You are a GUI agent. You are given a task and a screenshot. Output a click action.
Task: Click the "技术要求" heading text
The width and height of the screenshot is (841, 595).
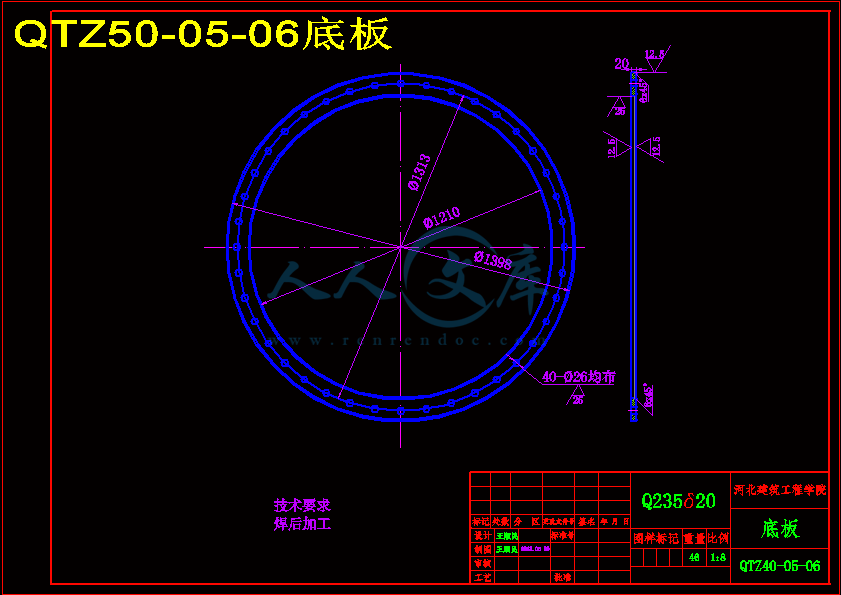pyautogui.click(x=303, y=505)
